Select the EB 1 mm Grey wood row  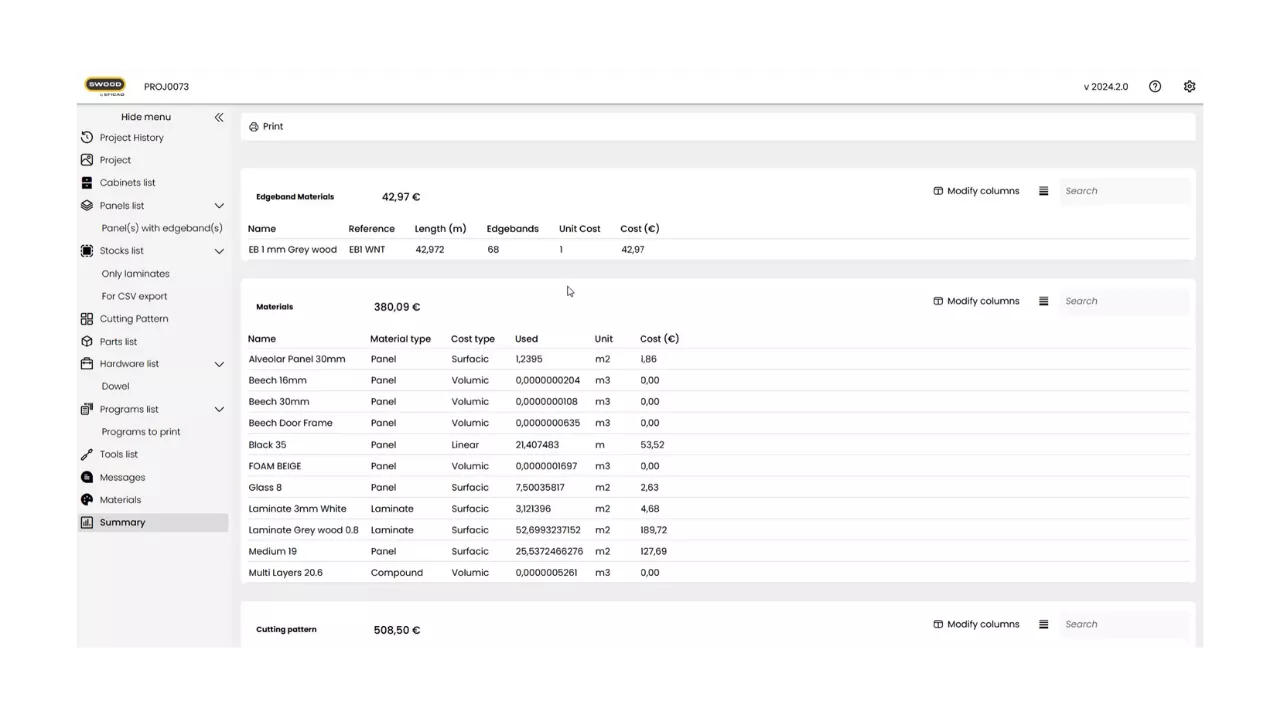coord(718,250)
